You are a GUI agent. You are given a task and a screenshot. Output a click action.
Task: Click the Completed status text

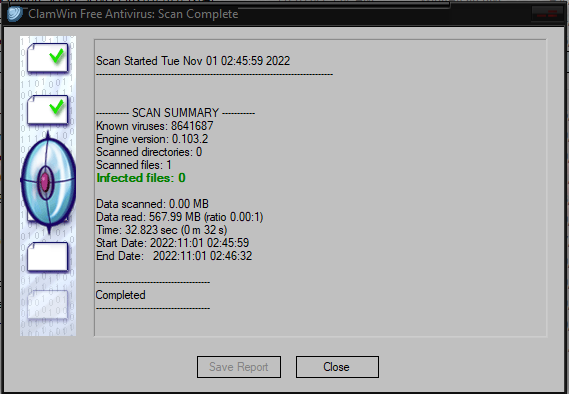point(120,295)
